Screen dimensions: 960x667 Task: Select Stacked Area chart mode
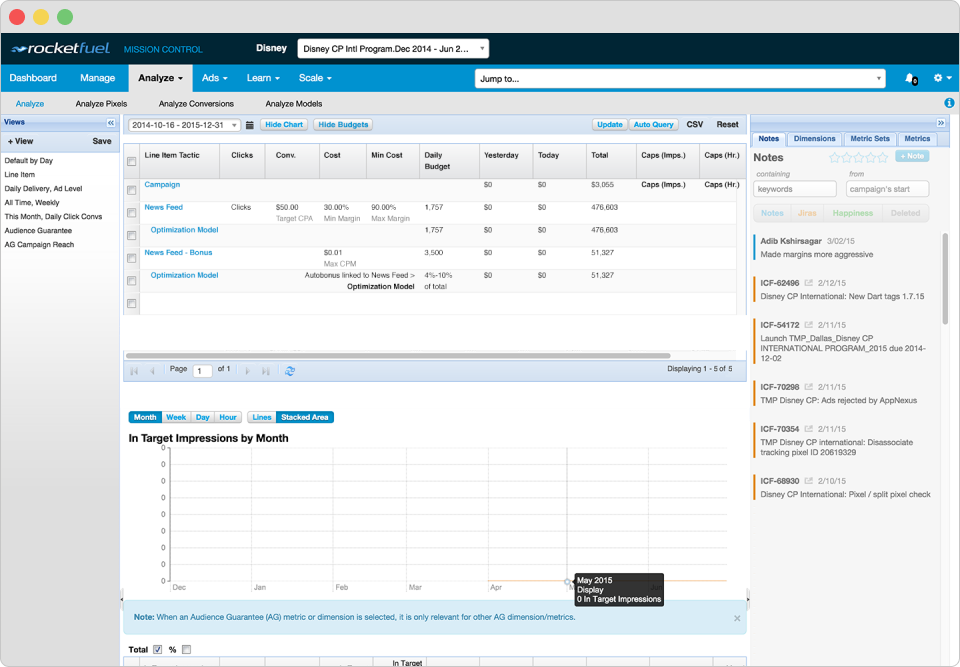tap(304, 417)
